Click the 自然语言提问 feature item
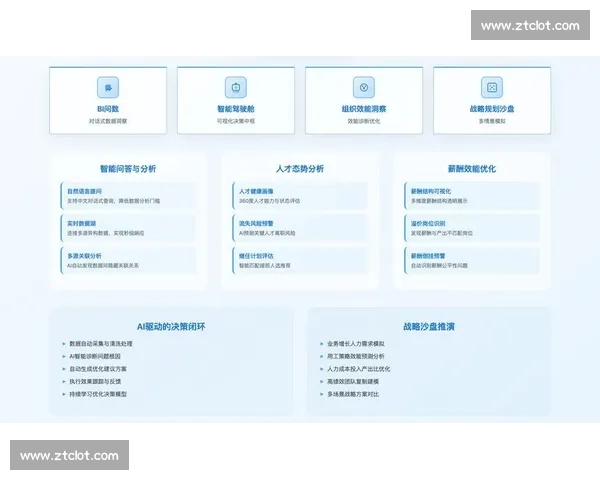Image resolution: width=600 pixels, height=480 pixels. click(129, 196)
